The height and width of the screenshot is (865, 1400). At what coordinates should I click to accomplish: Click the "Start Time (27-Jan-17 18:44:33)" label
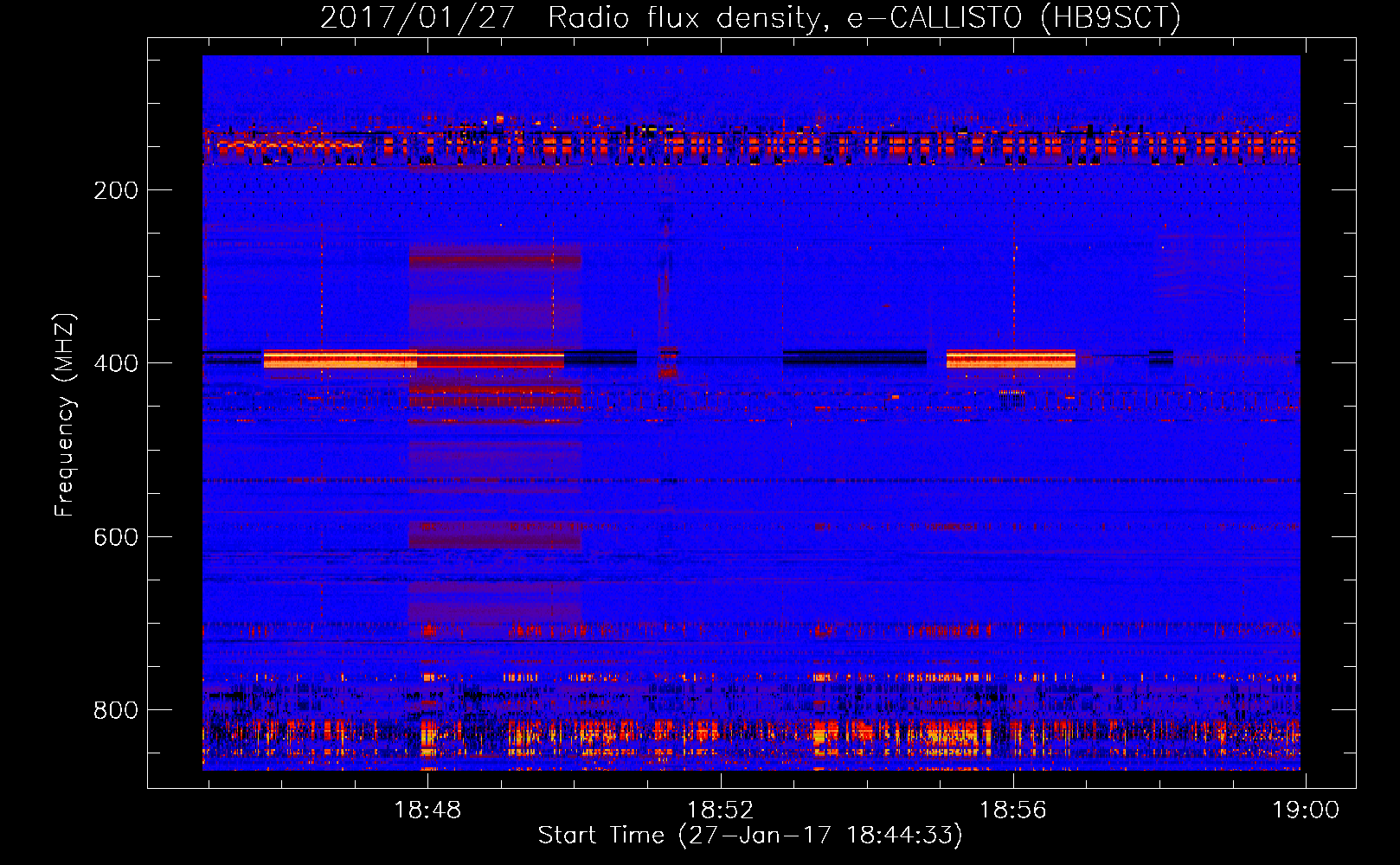click(x=750, y=836)
